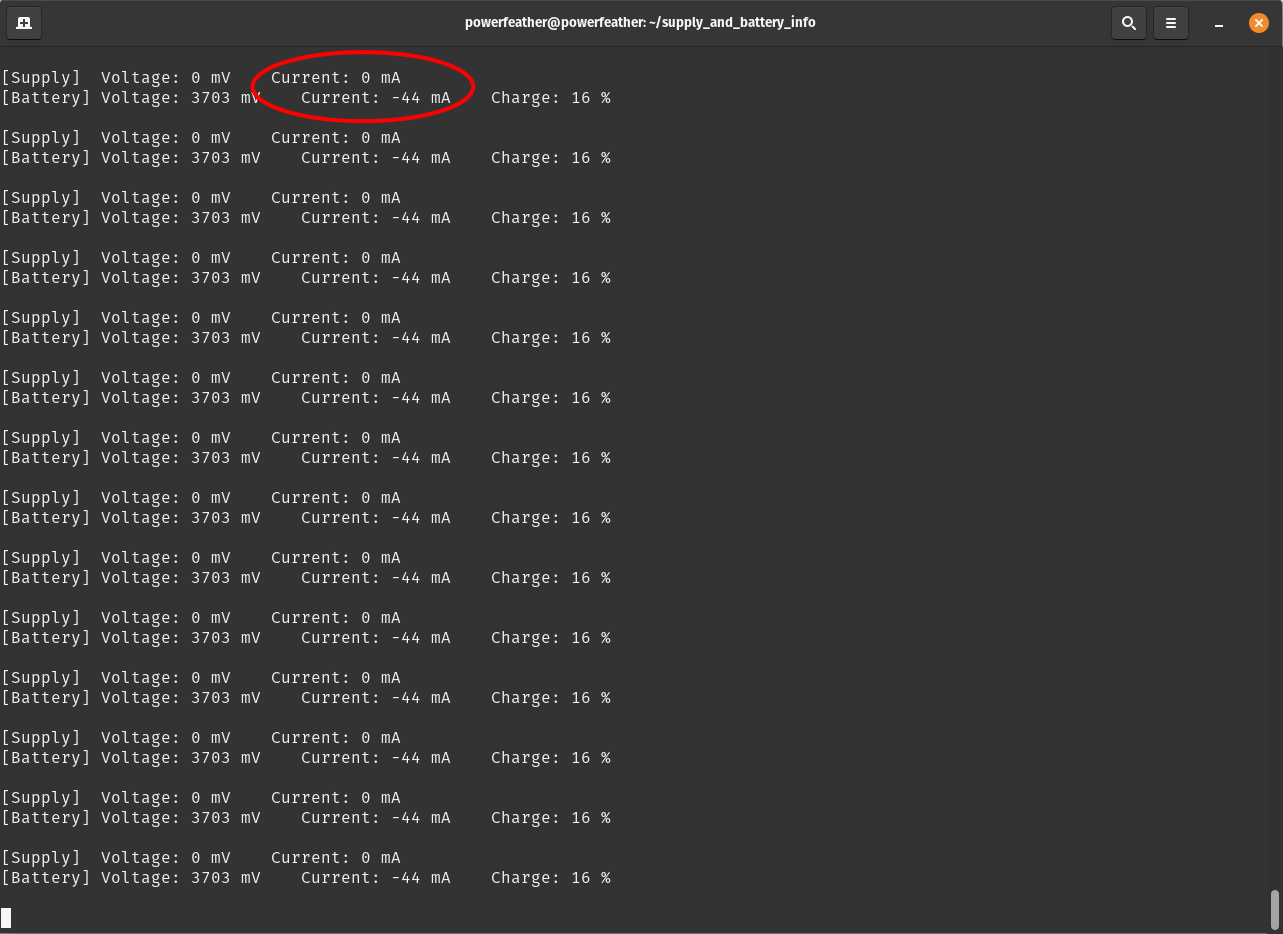Open the hamburger main menu

[x=1171, y=22]
